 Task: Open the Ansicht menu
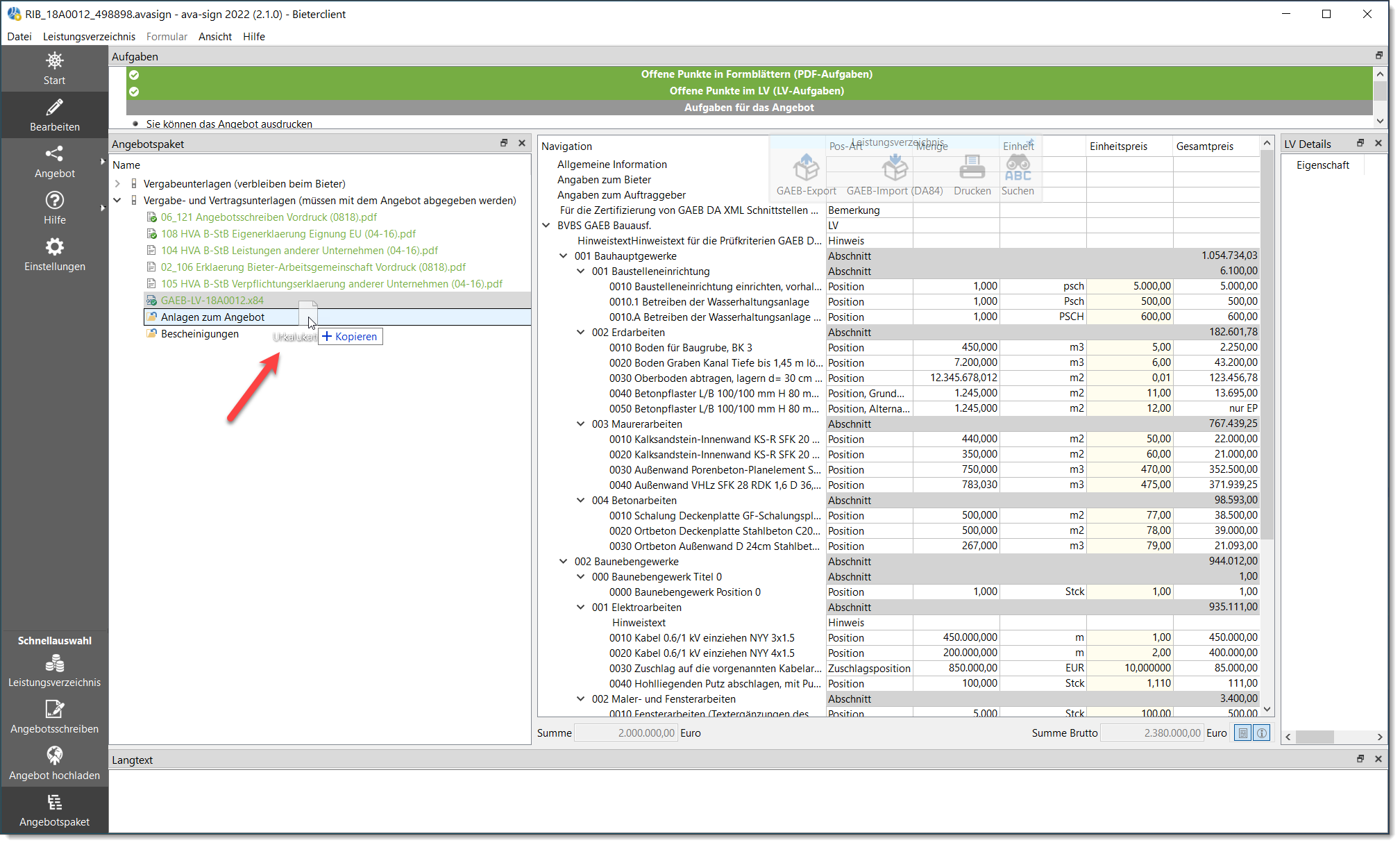click(214, 37)
